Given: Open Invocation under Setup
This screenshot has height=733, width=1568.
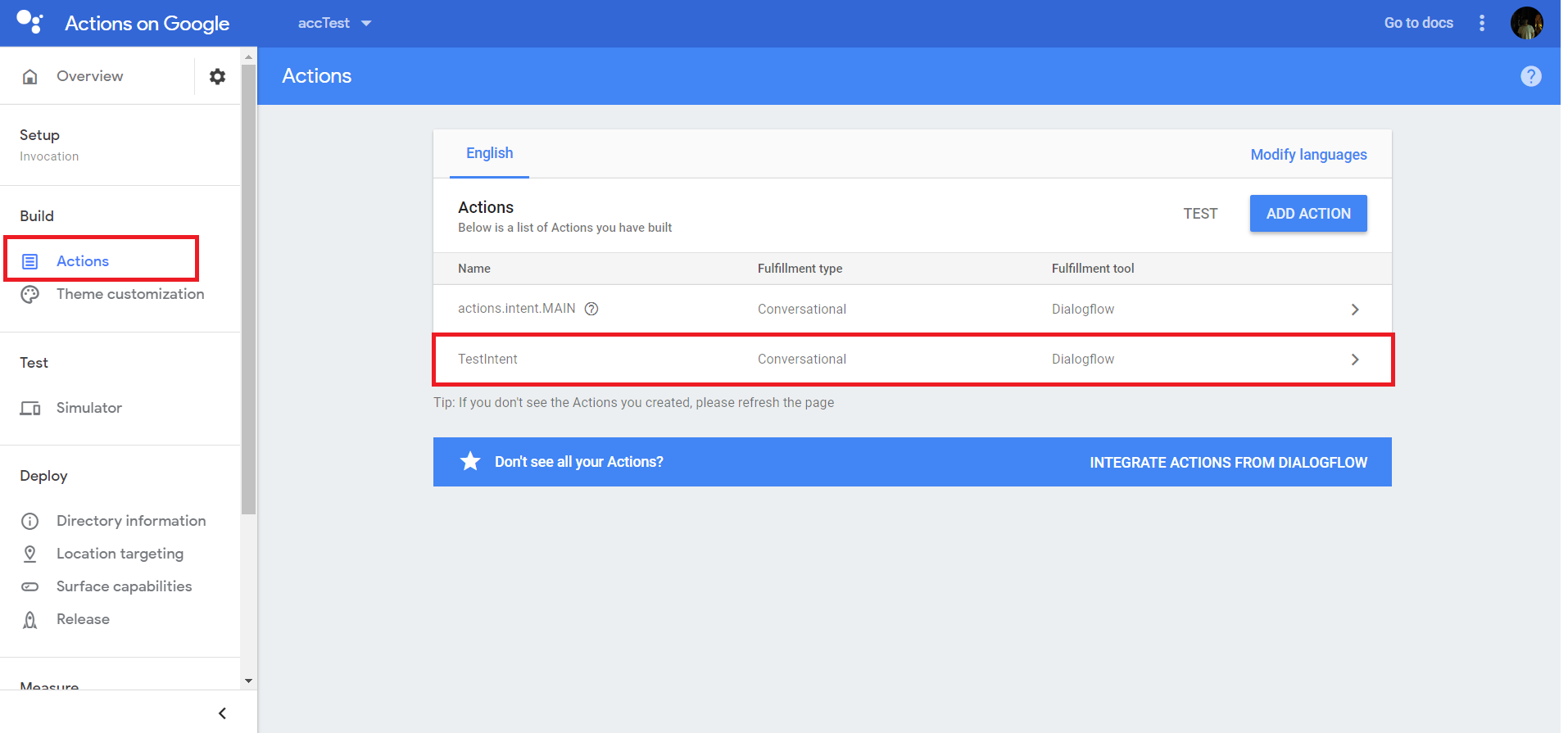Looking at the screenshot, I should point(49,156).
